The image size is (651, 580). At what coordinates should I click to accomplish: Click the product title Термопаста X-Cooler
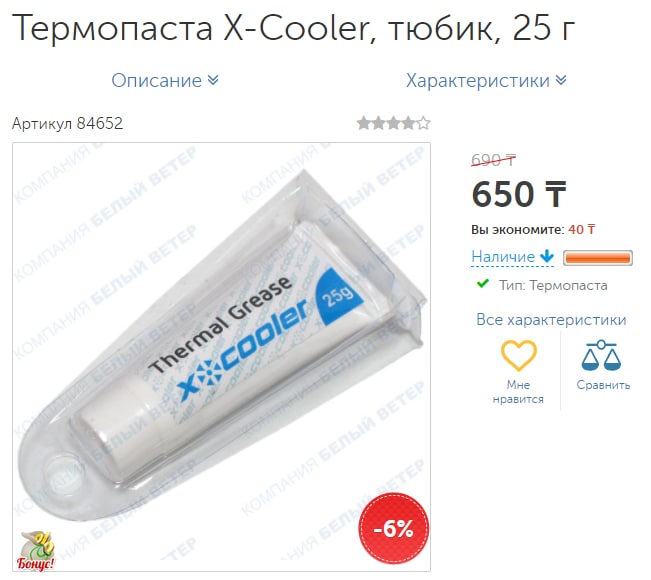point(293,28)
